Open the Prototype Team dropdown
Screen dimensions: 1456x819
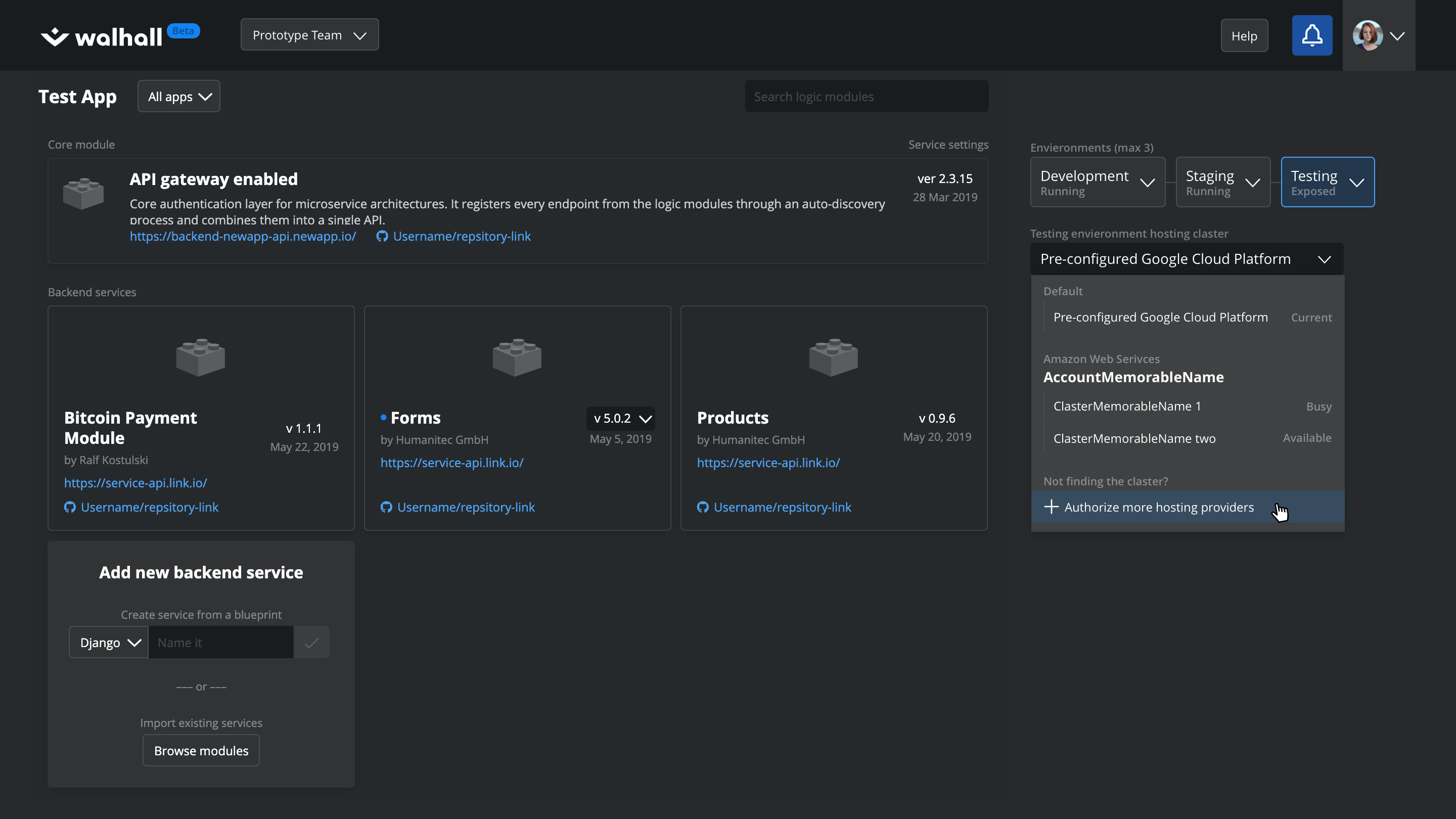click(309, 34)
